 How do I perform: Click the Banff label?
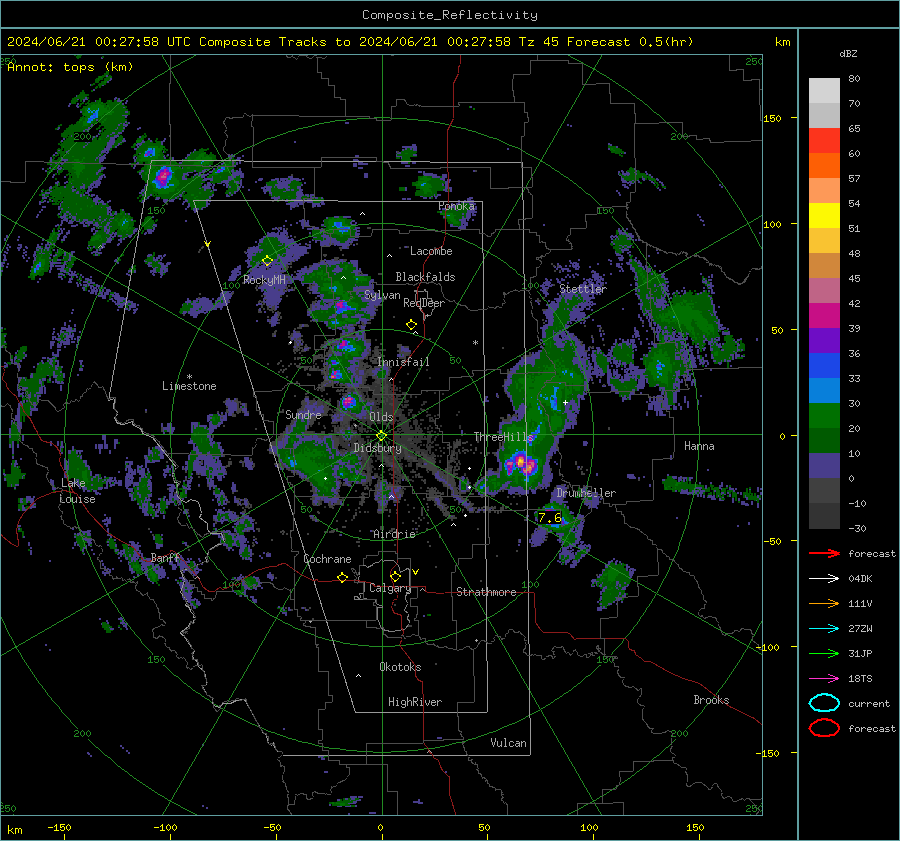tap(165, 558)
